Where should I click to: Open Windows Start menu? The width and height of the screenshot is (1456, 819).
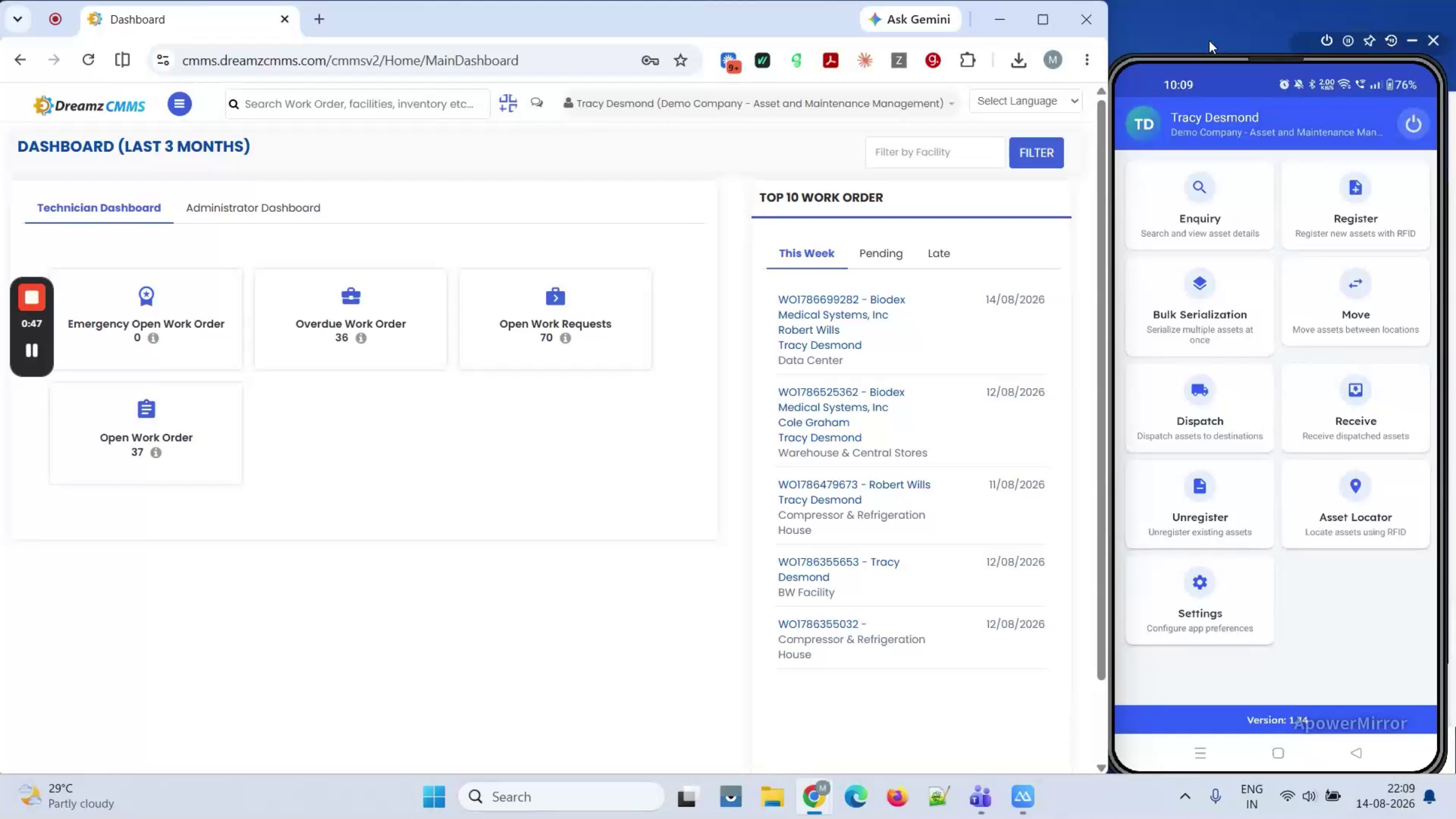click(434, 797)
